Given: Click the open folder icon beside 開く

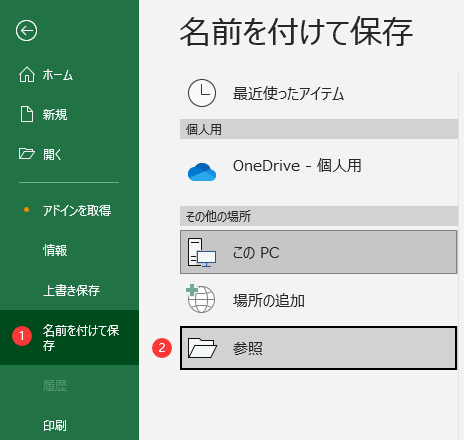Looking at the screenshot, I should coord(27,154).
